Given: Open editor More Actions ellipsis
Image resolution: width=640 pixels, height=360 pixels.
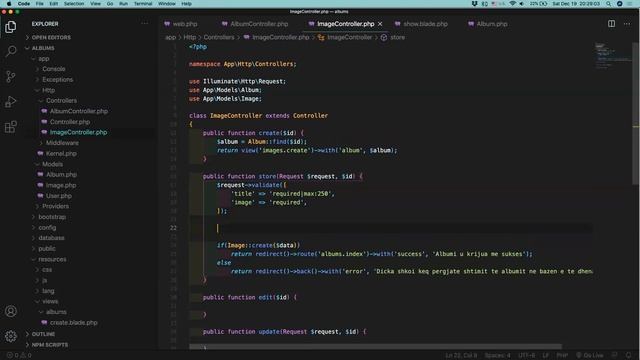Looking at the screenshot, I should point(627,24).
